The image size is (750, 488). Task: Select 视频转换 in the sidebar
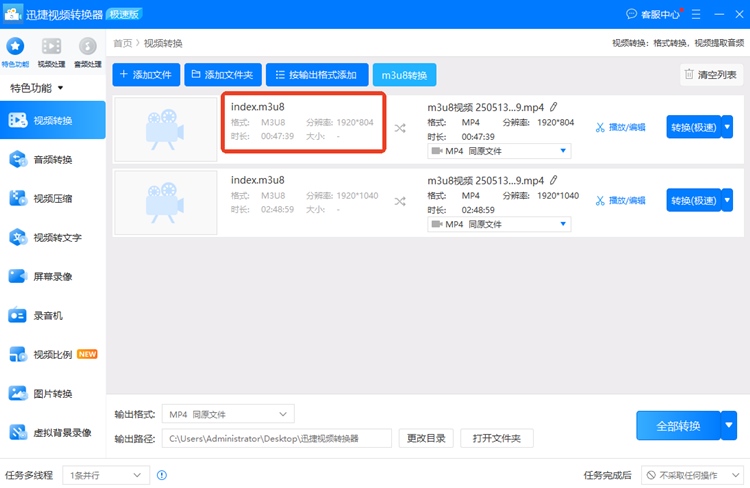(x=53, y=120)
